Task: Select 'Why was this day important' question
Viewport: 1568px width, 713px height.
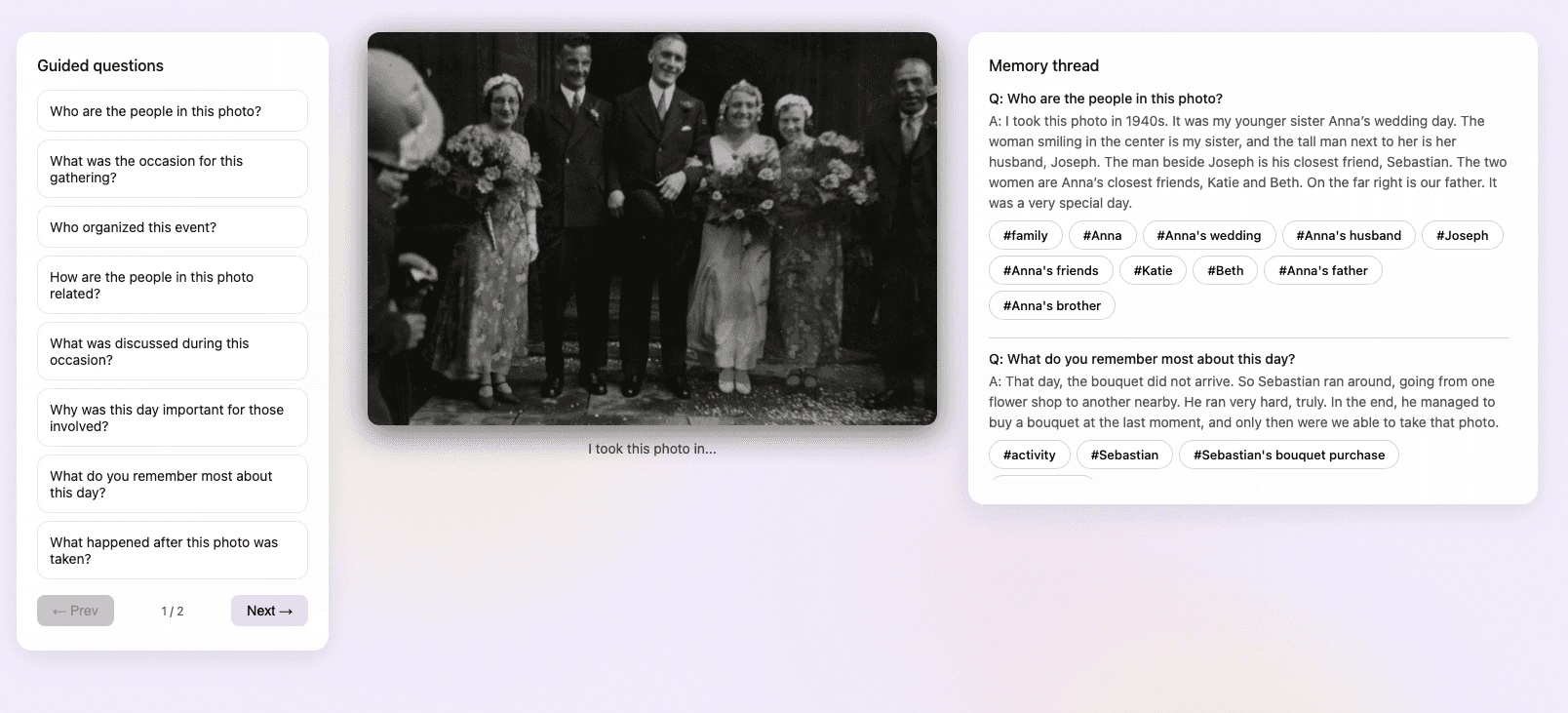Action: pos(173,417)
